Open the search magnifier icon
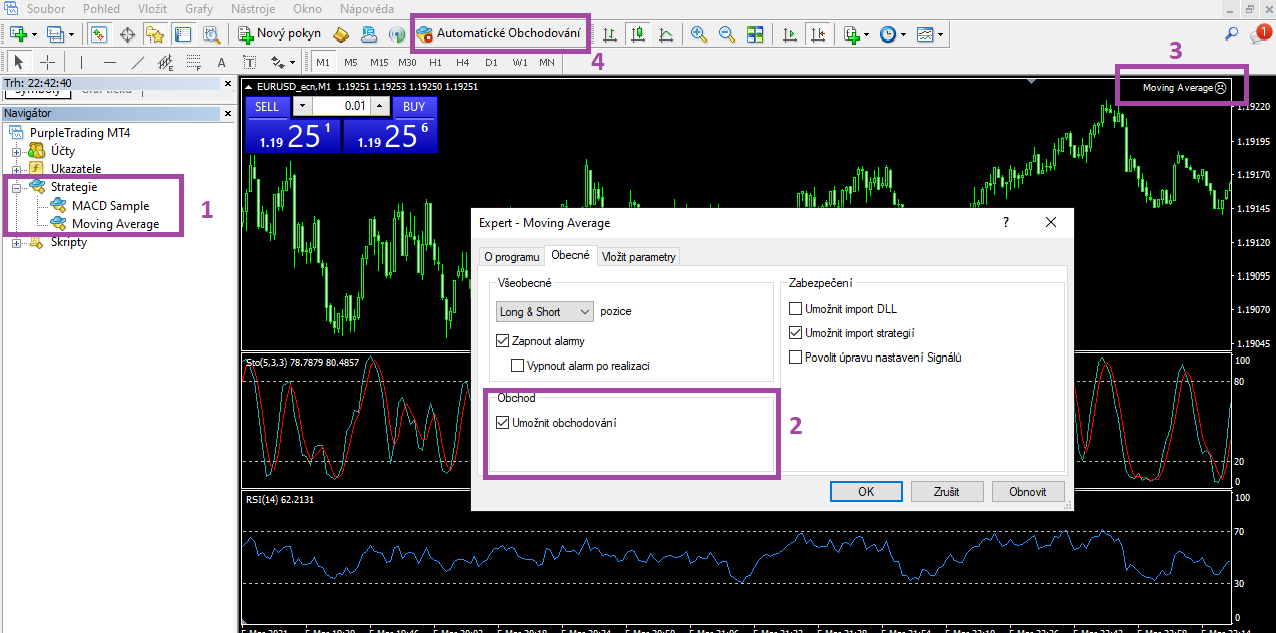 pos(1231,34)
